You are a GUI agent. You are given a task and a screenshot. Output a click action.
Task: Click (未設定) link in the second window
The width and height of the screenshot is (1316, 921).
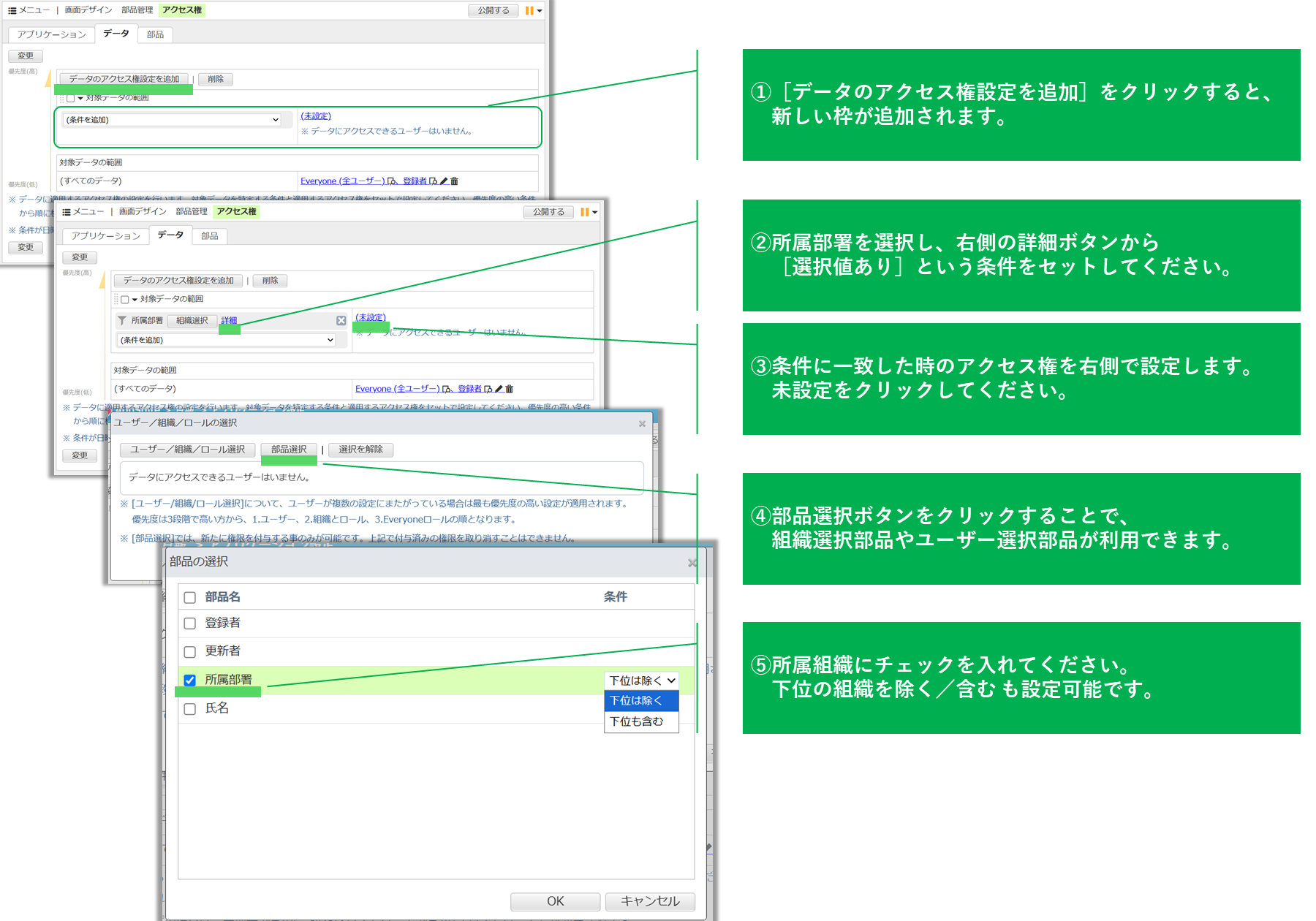pos(371,317)
